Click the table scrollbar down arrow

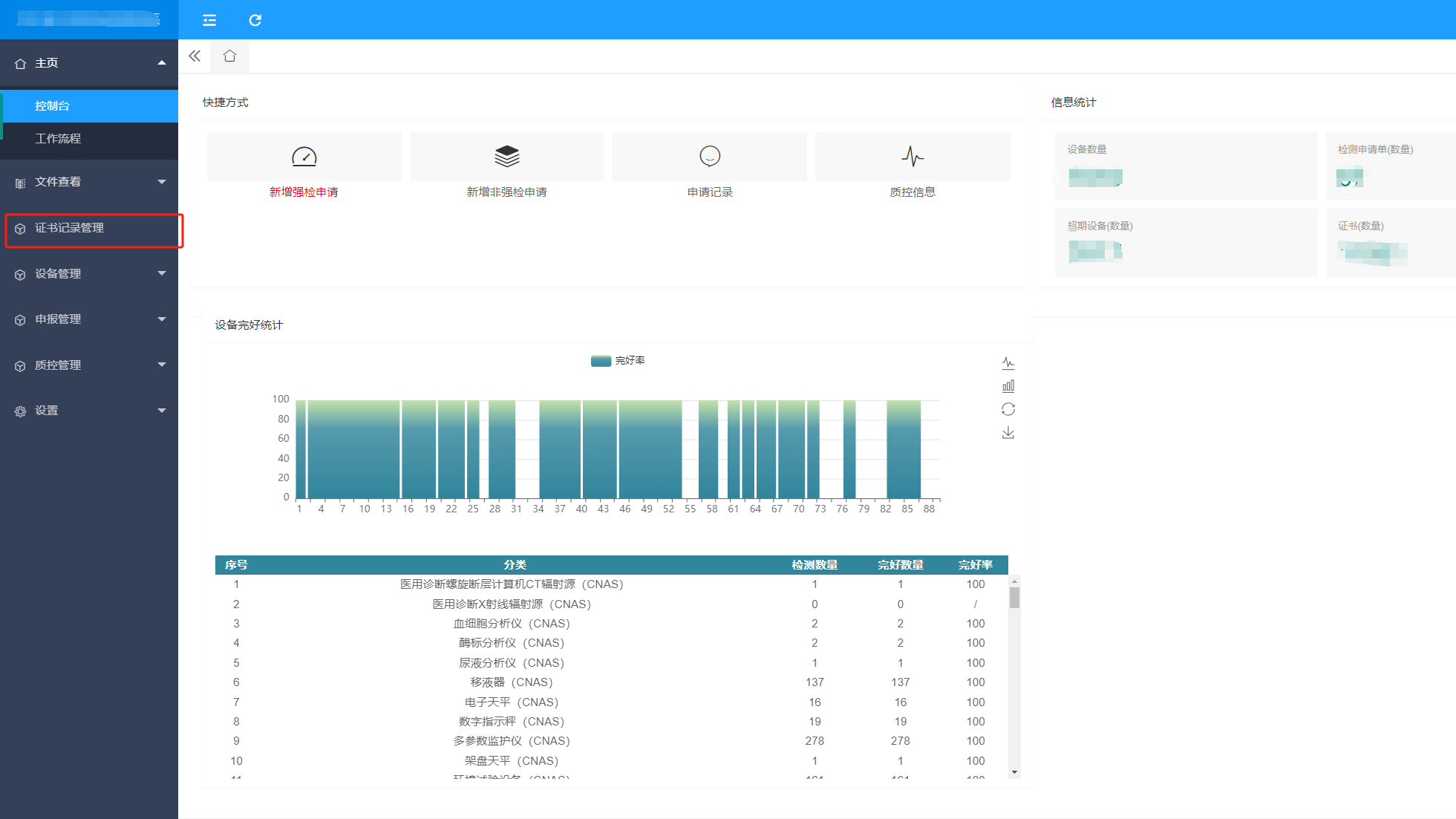click(1014, 772)
